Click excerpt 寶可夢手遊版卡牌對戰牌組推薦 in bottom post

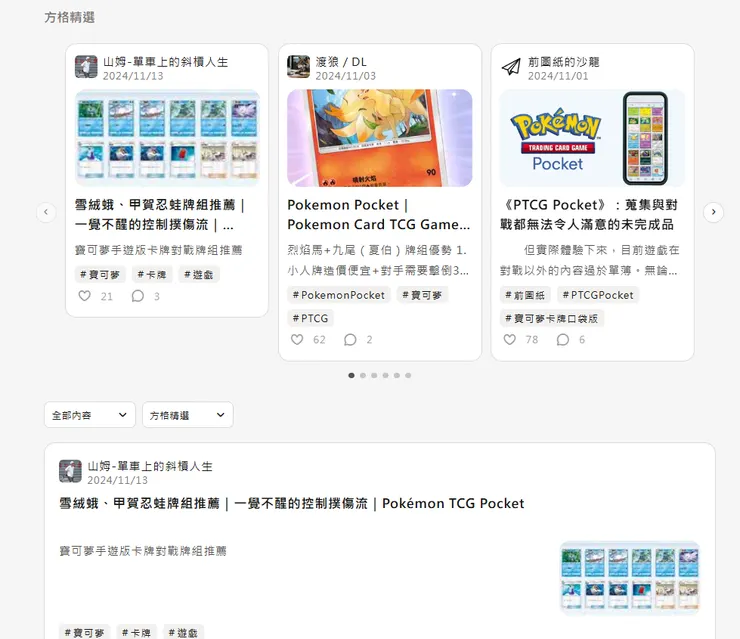(143, 551)
